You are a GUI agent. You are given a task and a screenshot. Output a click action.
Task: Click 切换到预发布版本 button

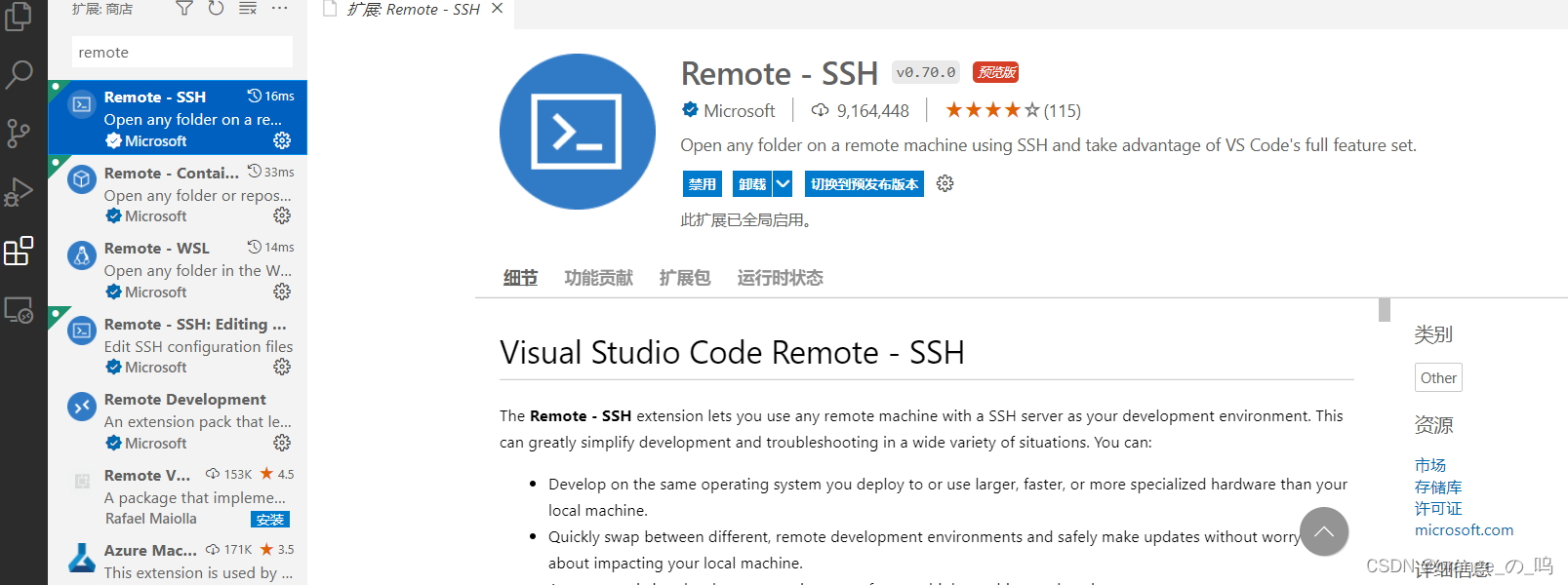click(x=864, y=183)
